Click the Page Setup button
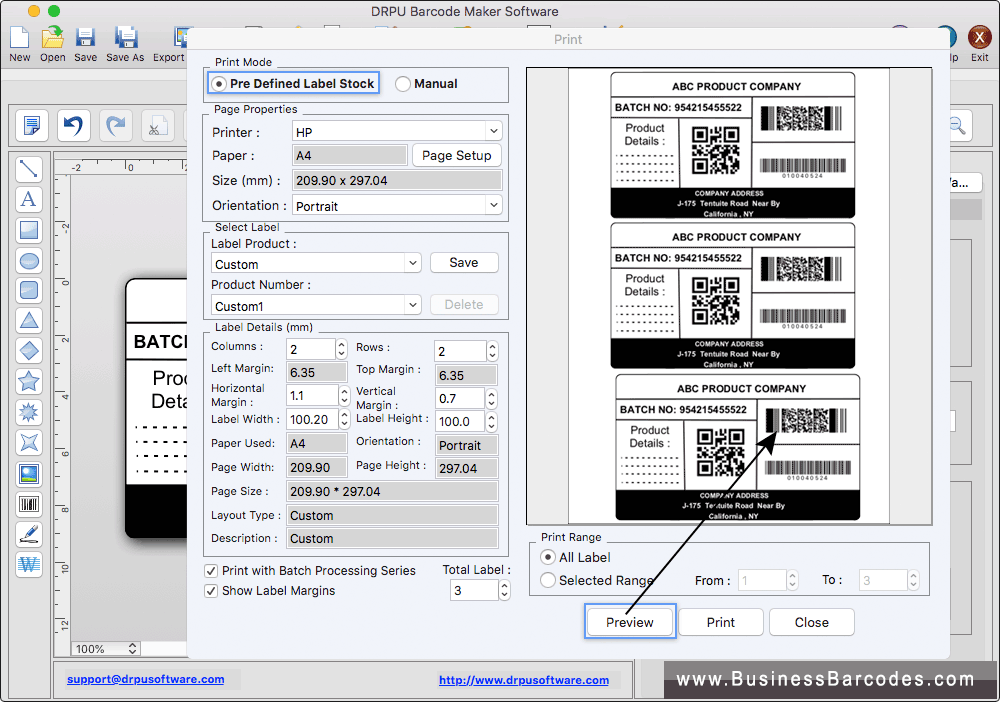Screen dimensions: 1000x702 pos(457,156)
